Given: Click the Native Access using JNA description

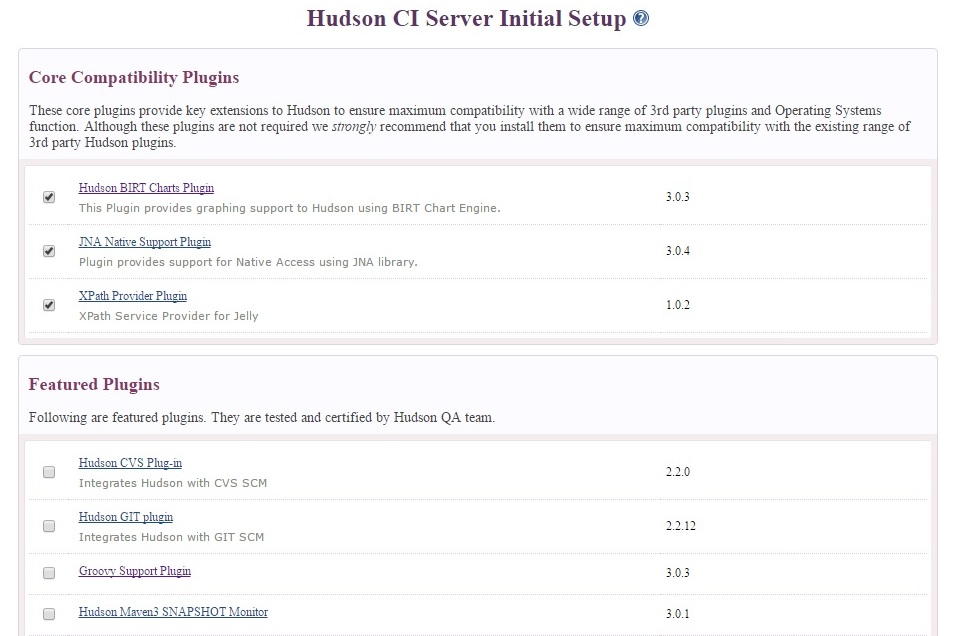Looking at the screenshot, I should pyautogui.click(x=248, y=262).
